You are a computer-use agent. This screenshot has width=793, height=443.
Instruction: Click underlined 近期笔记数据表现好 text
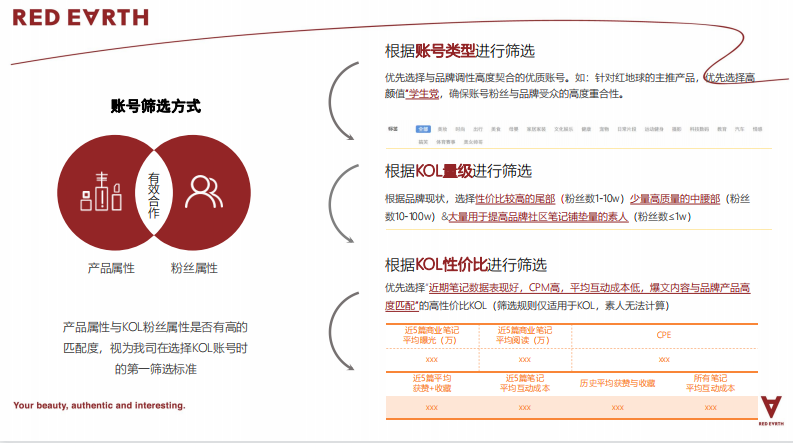(474, 288)
